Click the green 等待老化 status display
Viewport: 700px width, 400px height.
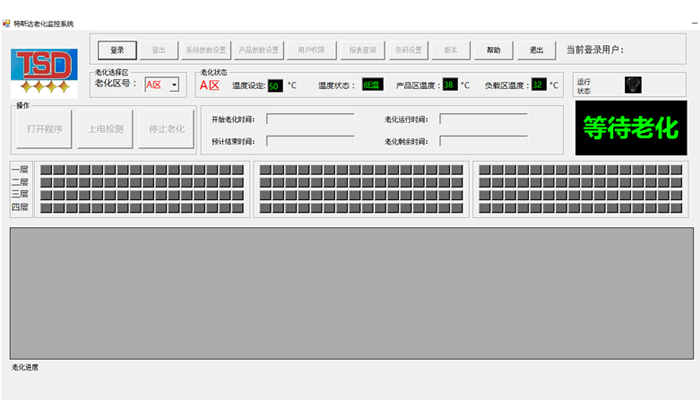(x=630, y=127)
